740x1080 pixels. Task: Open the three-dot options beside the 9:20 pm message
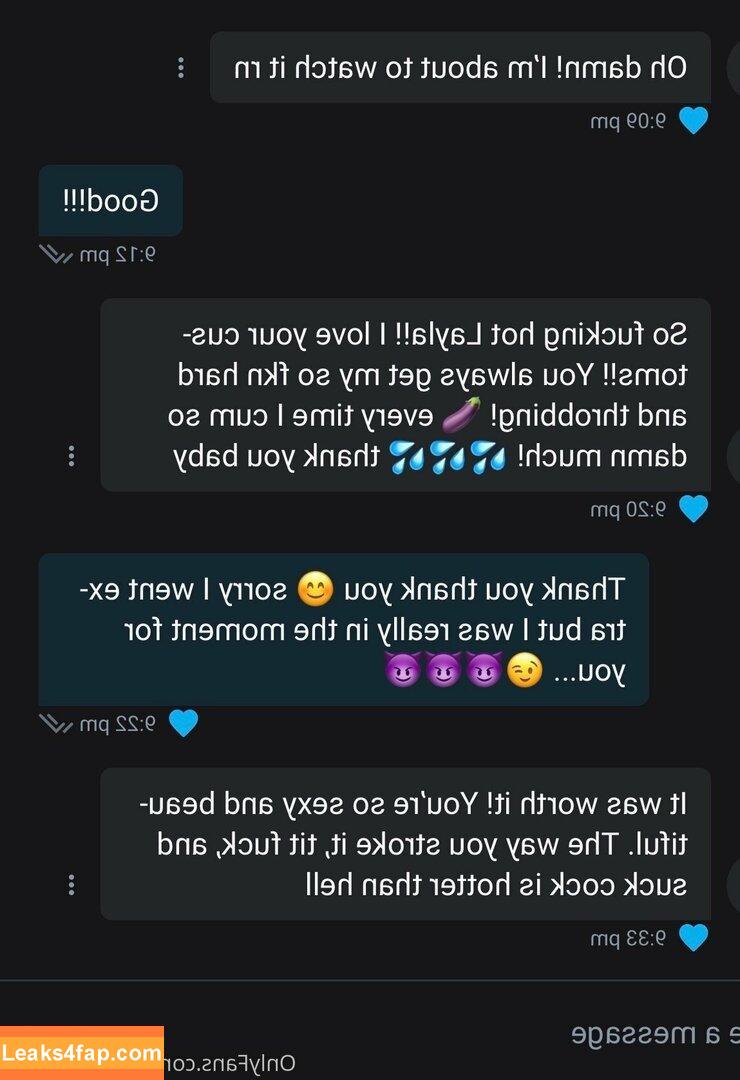71,456
